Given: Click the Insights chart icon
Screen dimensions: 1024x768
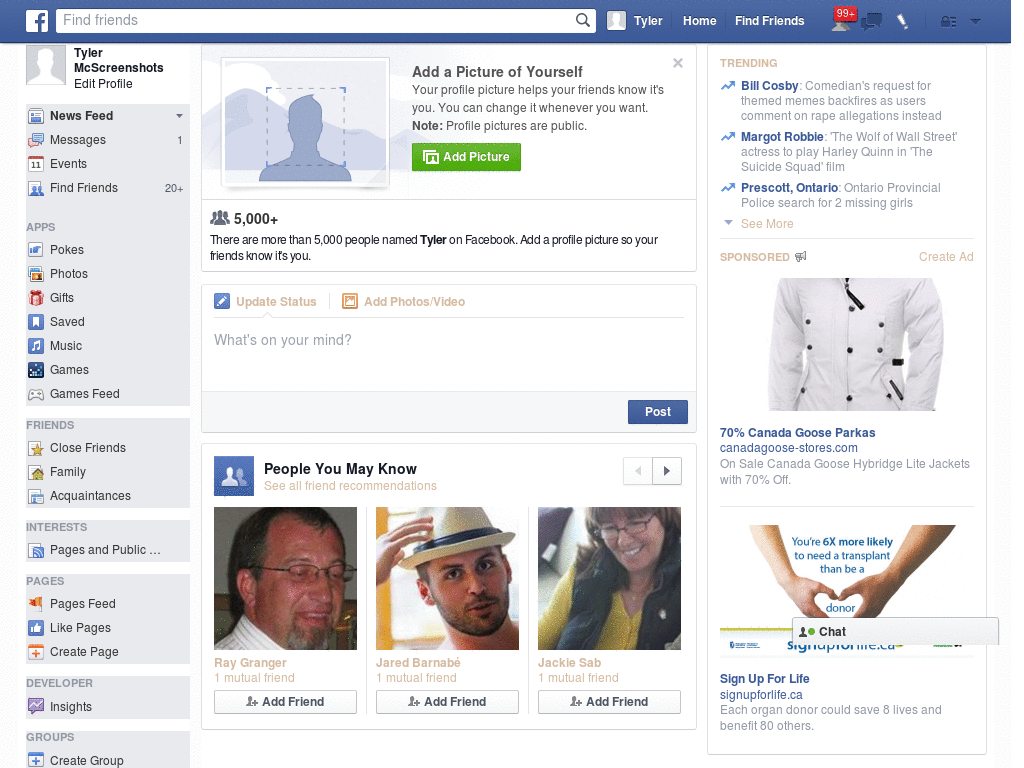Looking at the screenshot, I should click(36, 707).
